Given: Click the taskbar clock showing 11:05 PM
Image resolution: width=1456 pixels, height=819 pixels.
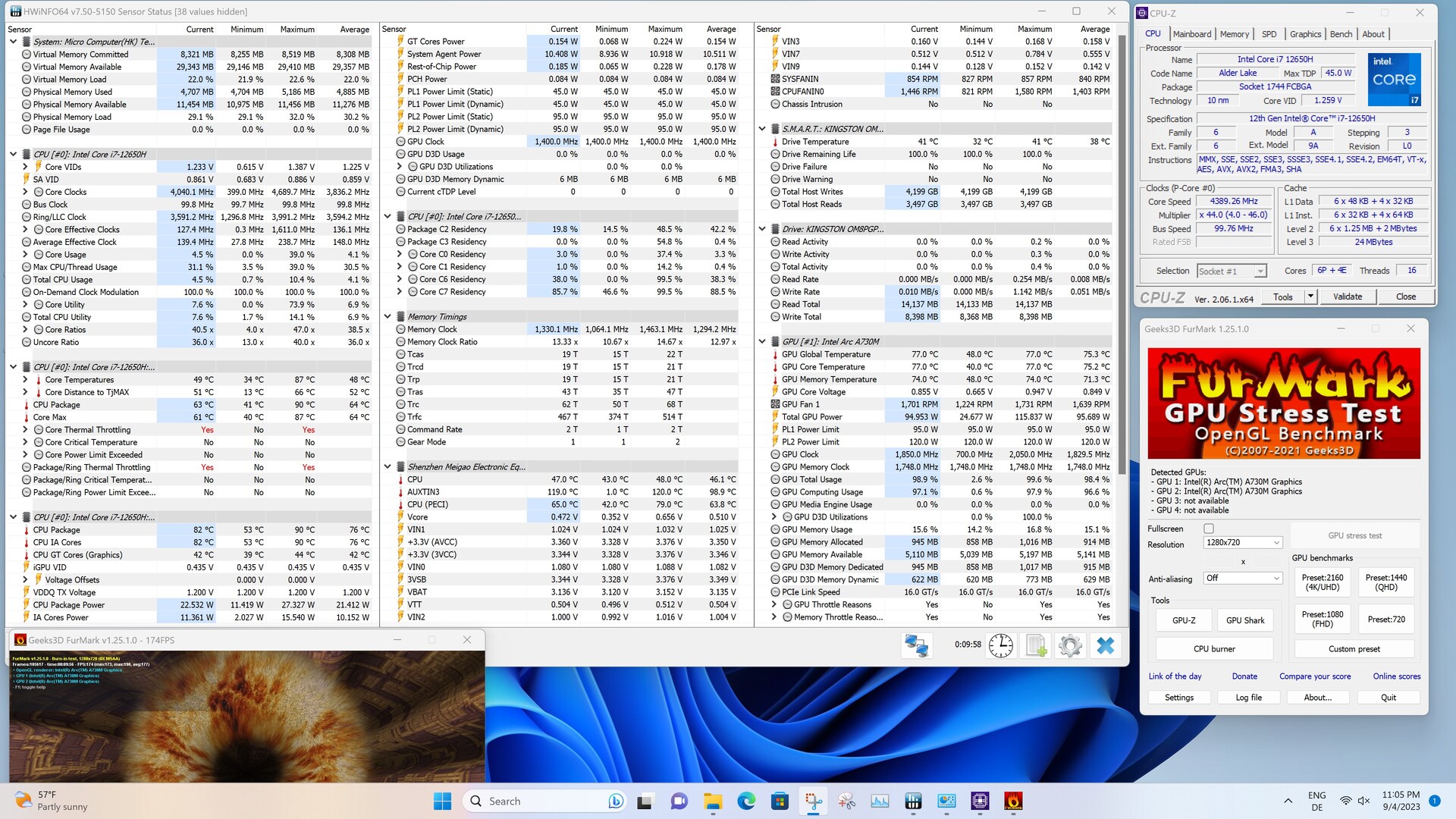Looking at the screenshot, I should (x=1401, y=801).
